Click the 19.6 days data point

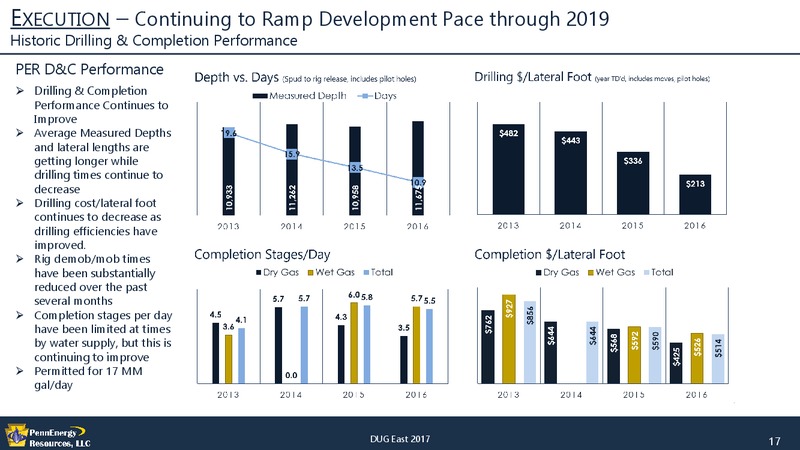(x=229, y=133)
